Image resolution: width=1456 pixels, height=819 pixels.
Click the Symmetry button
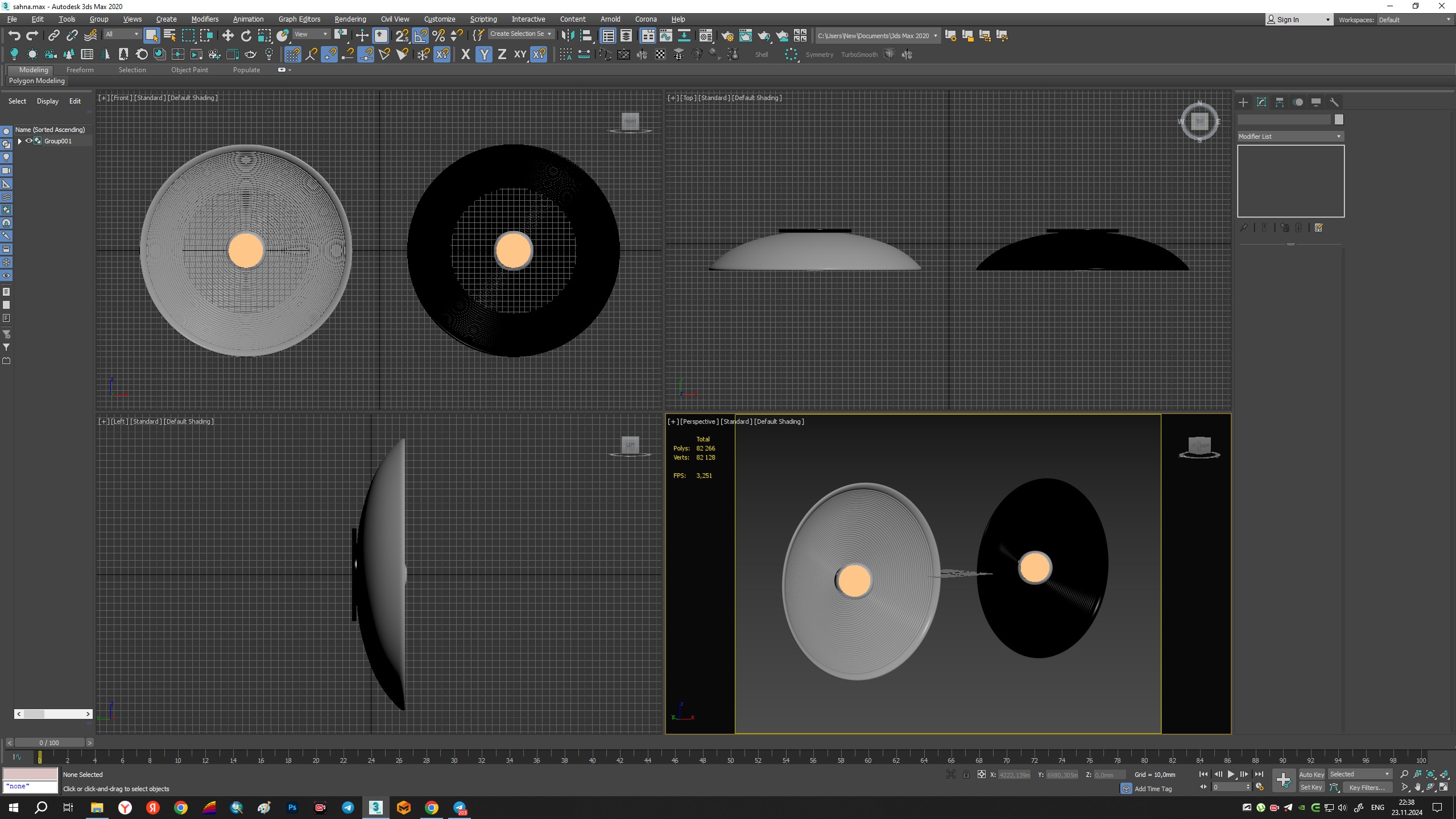[819, 55]
